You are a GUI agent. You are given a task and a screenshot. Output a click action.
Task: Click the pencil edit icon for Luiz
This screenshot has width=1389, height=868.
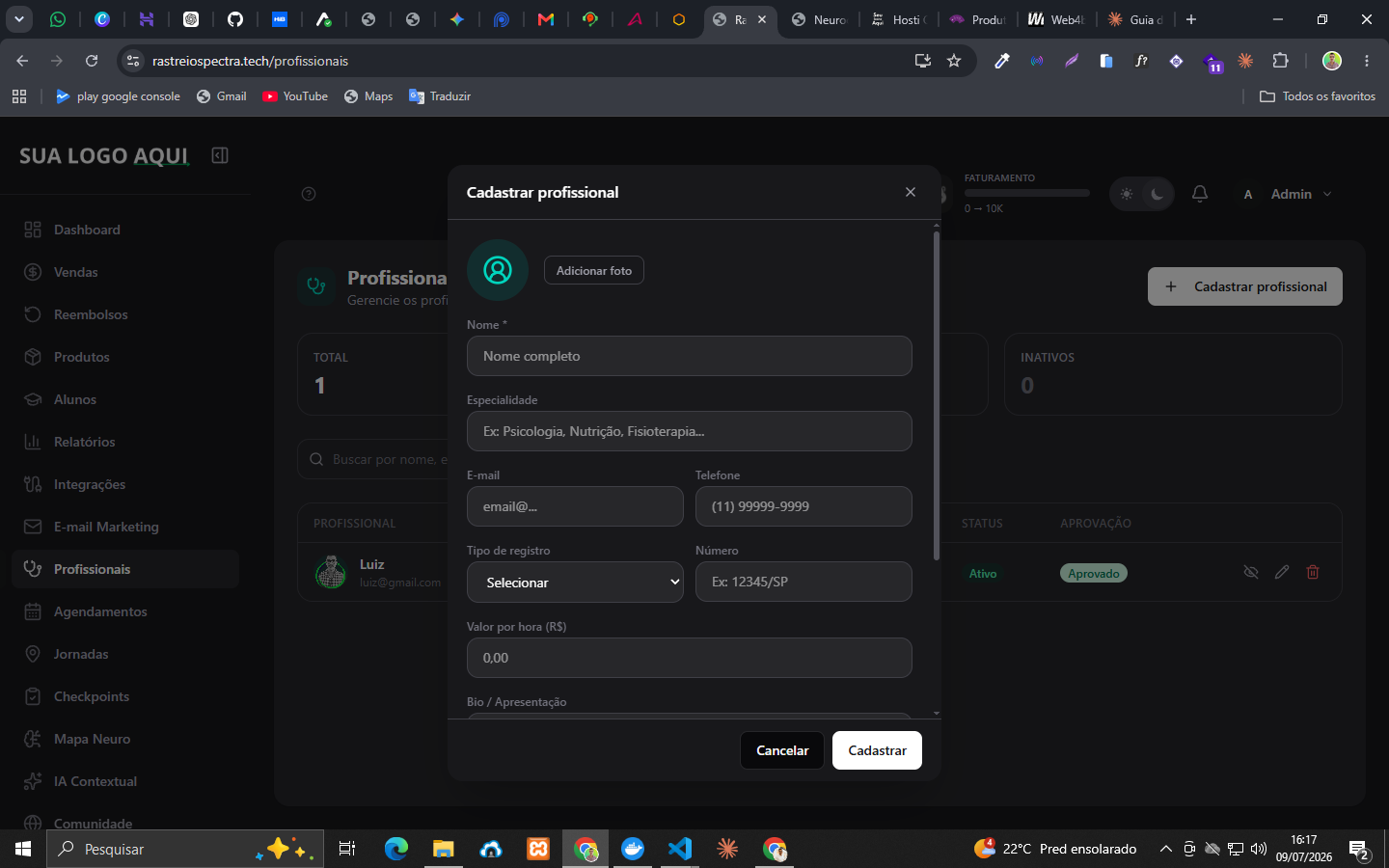coord(1282,572)
